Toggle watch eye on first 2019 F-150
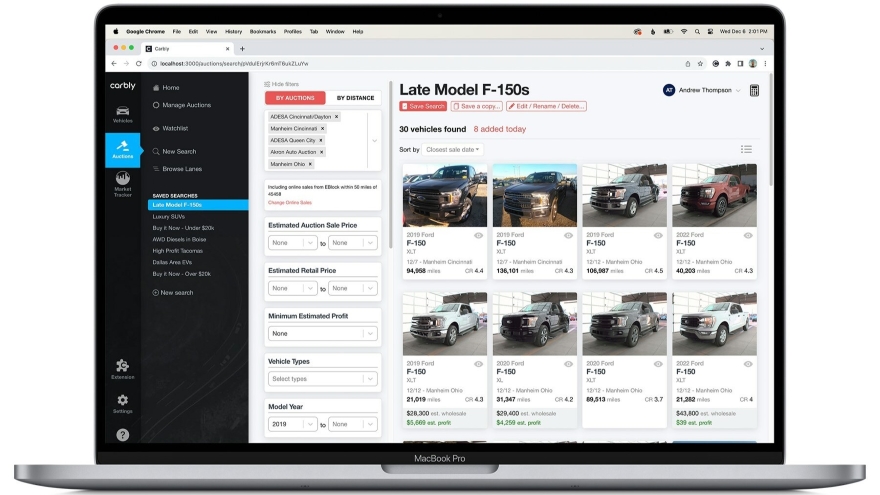880x495 pixels. 478,235
